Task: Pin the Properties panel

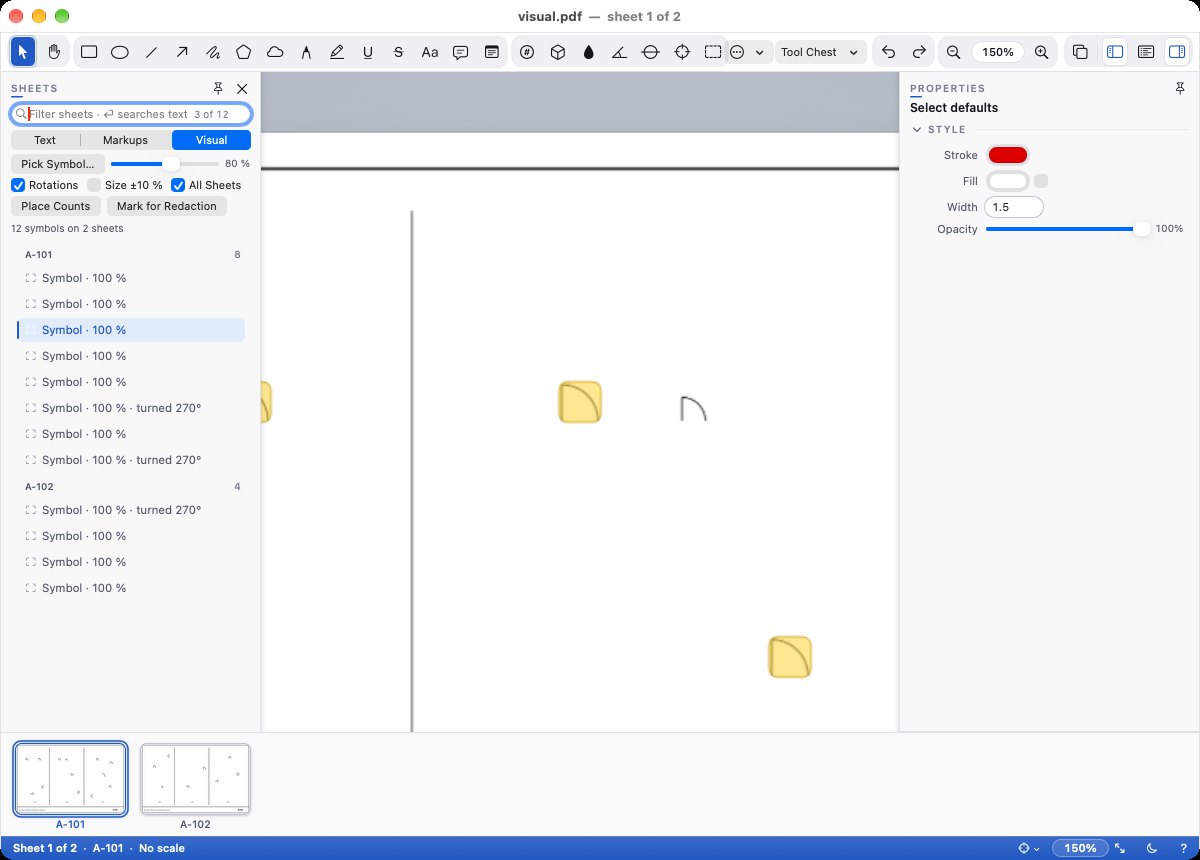Action: pyautogui.click(x=1180, y=88)
